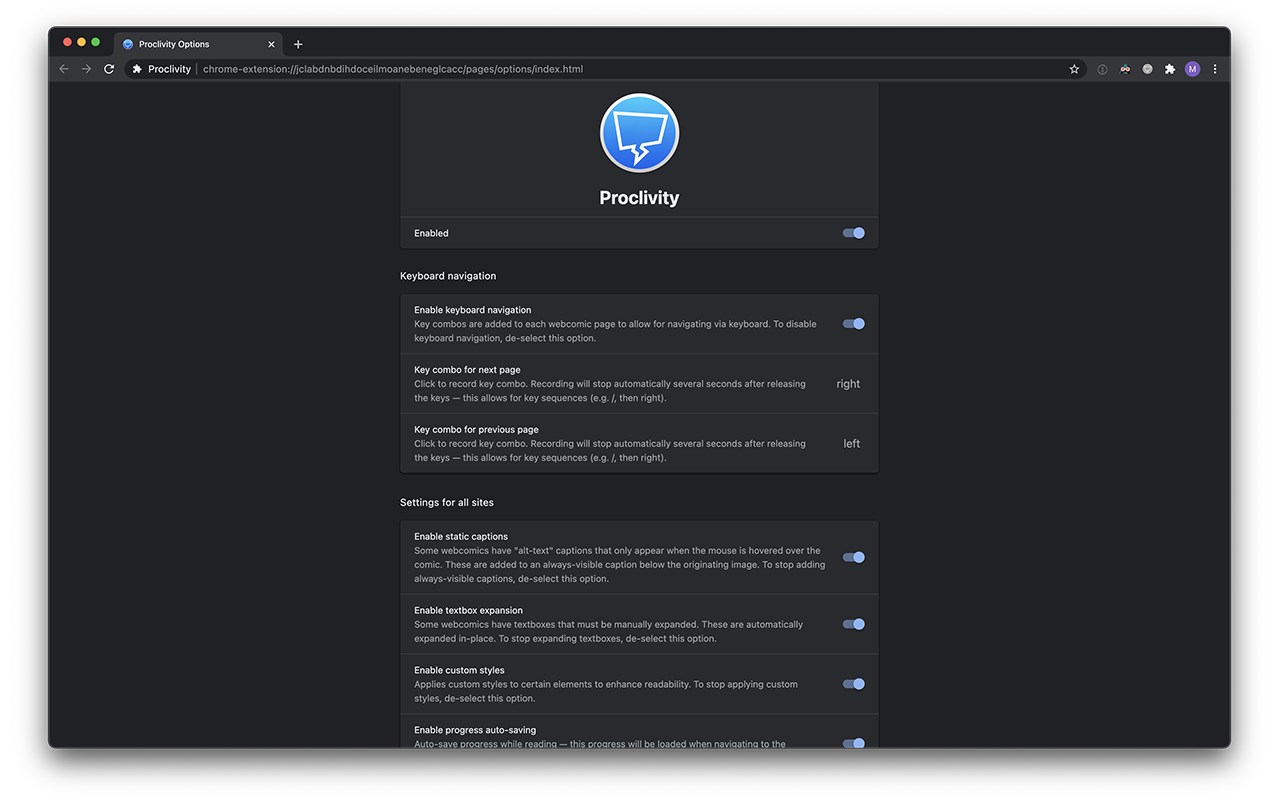Screen dimensions: 1280x800
Task: Click the 'Enable static captions' label
Action: pos(461,537)
